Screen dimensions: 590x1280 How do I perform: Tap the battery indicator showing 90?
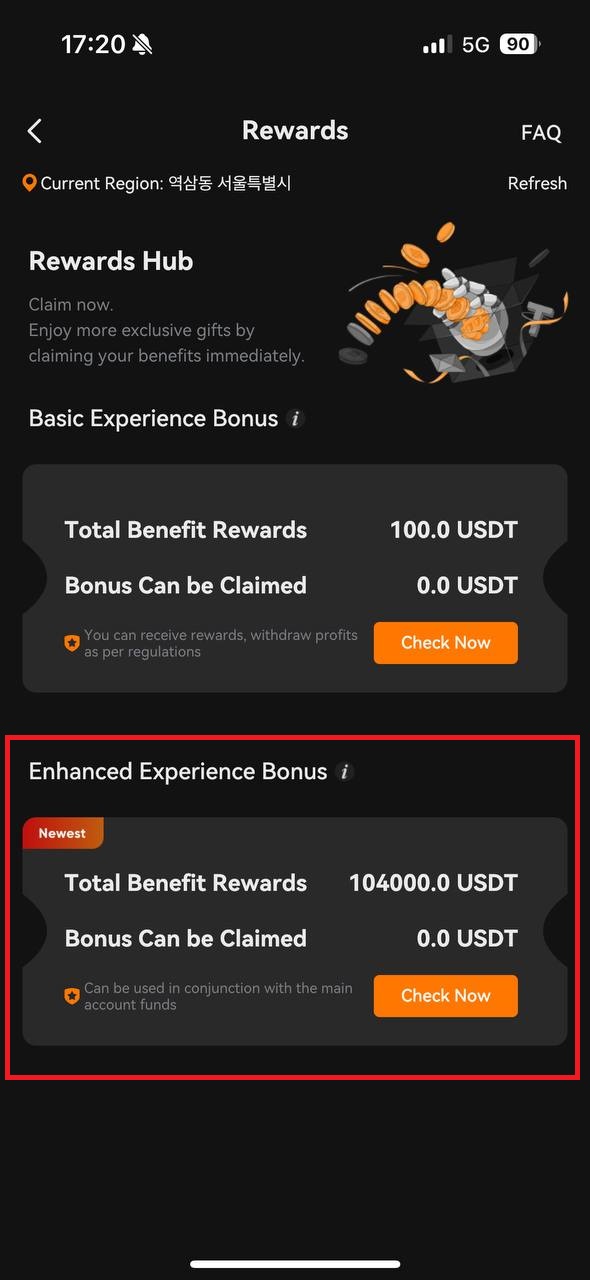519,44
